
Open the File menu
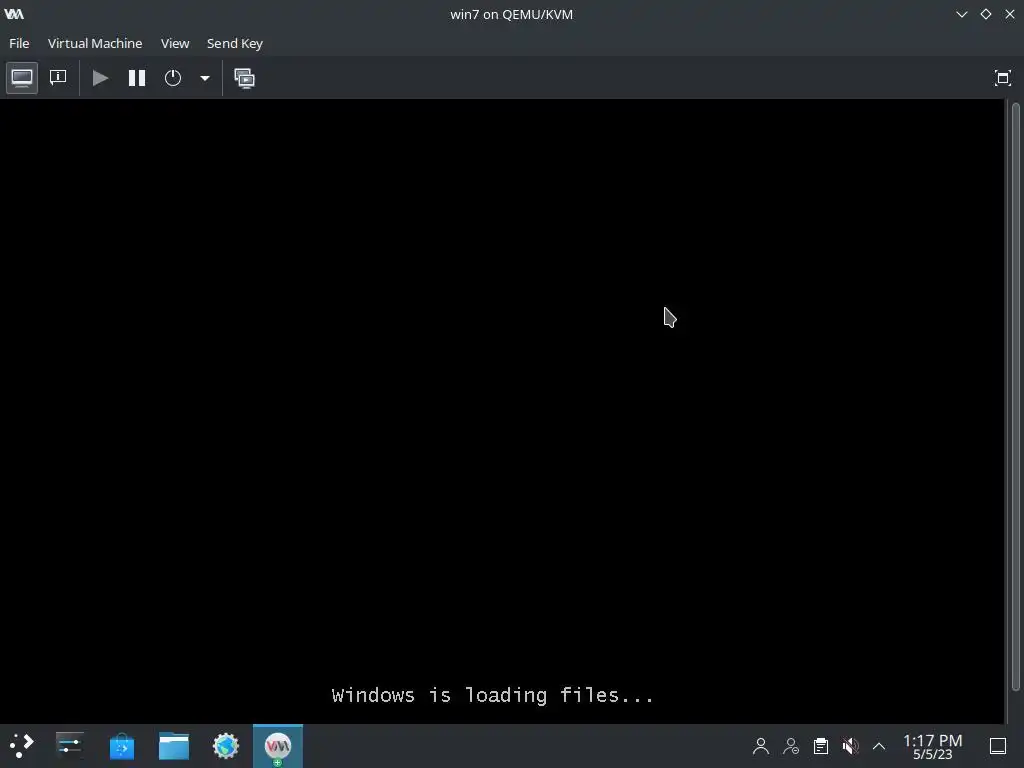[x=19, y=43]
